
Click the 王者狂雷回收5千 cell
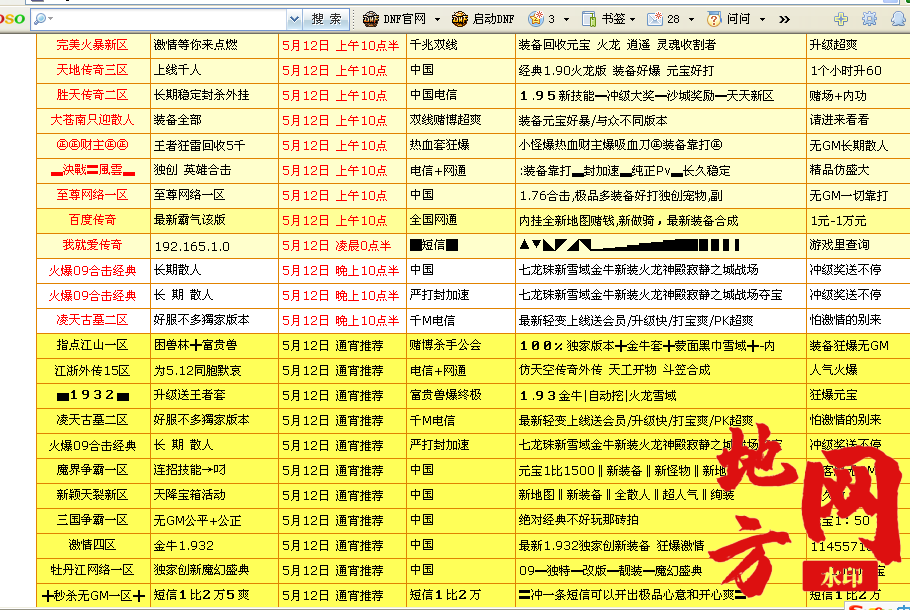[199, 145]
